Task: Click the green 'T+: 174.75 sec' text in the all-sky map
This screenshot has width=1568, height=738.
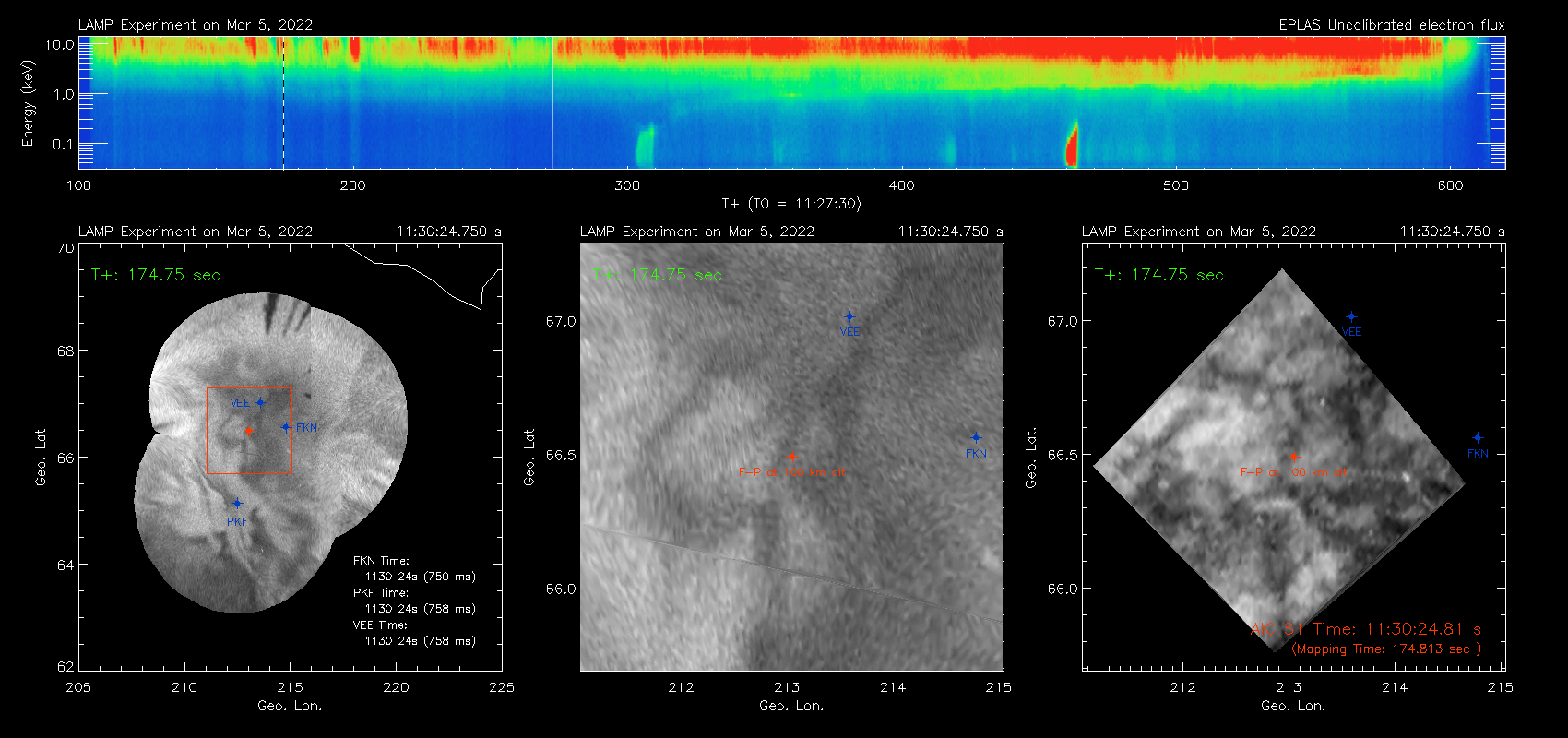Action: point(156,275)
